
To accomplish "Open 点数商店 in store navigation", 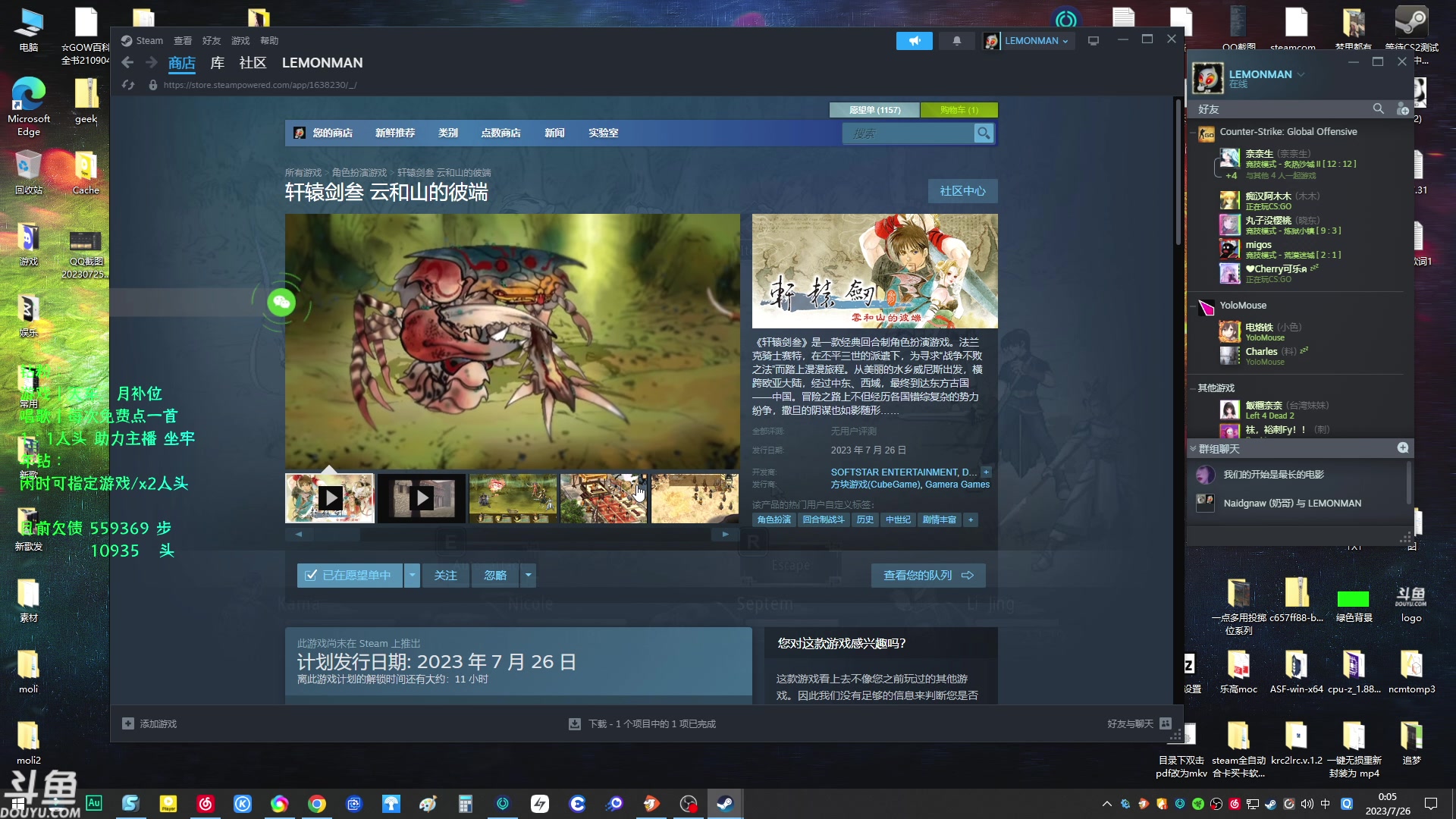I will click(500, 133).
